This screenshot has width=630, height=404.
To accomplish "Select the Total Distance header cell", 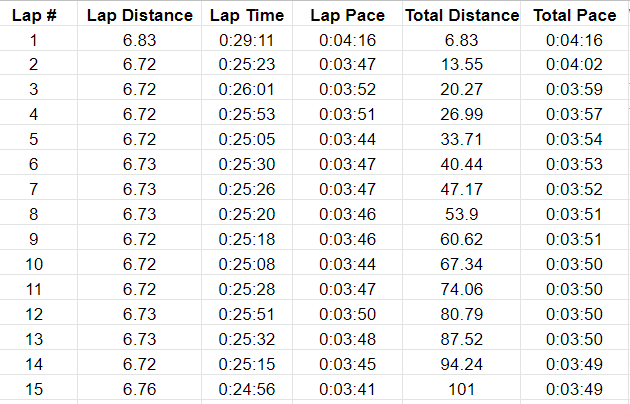I will pyautogui.click(x=462, y=15).
